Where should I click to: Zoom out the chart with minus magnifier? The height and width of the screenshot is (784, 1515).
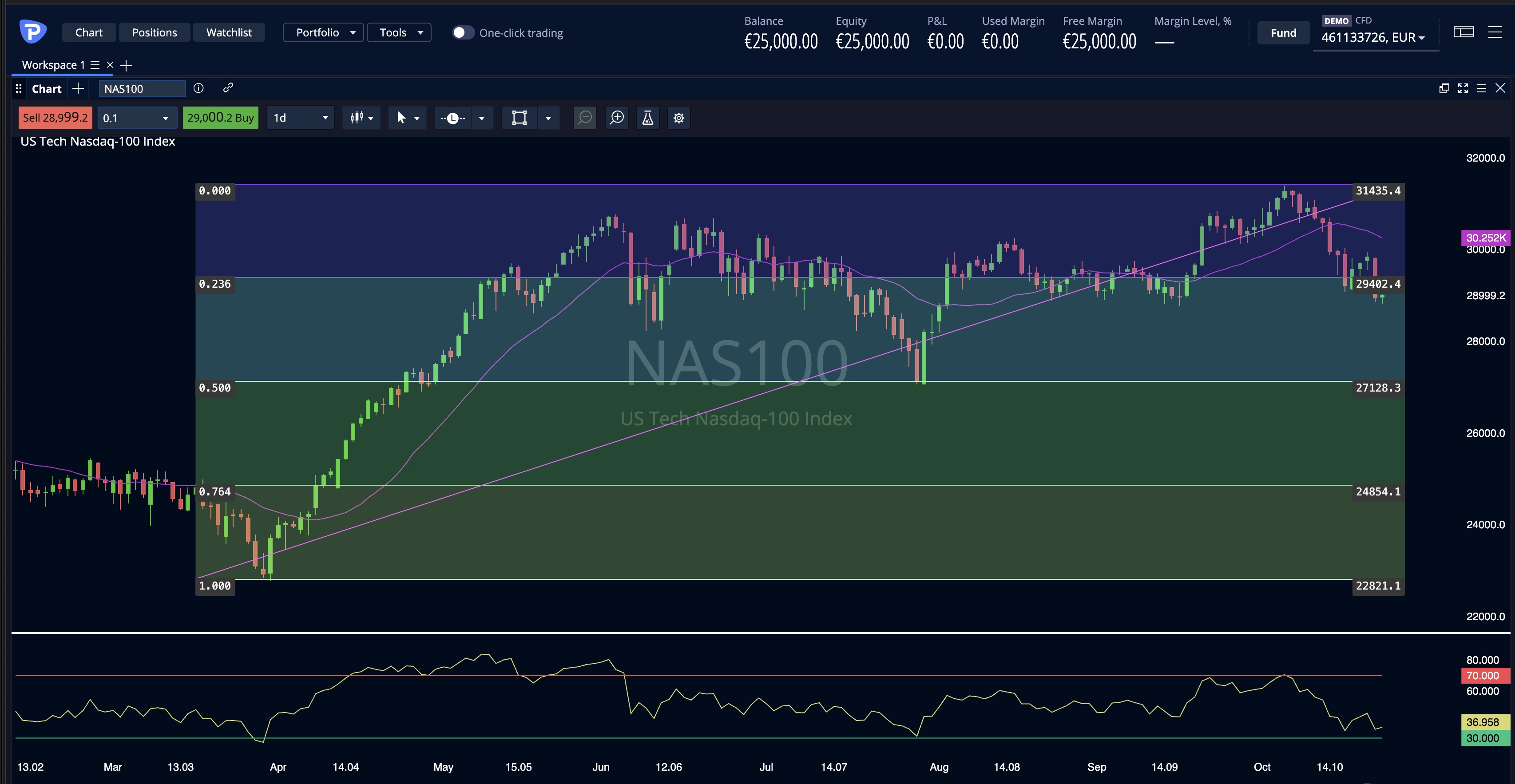(x=585, y=118)
